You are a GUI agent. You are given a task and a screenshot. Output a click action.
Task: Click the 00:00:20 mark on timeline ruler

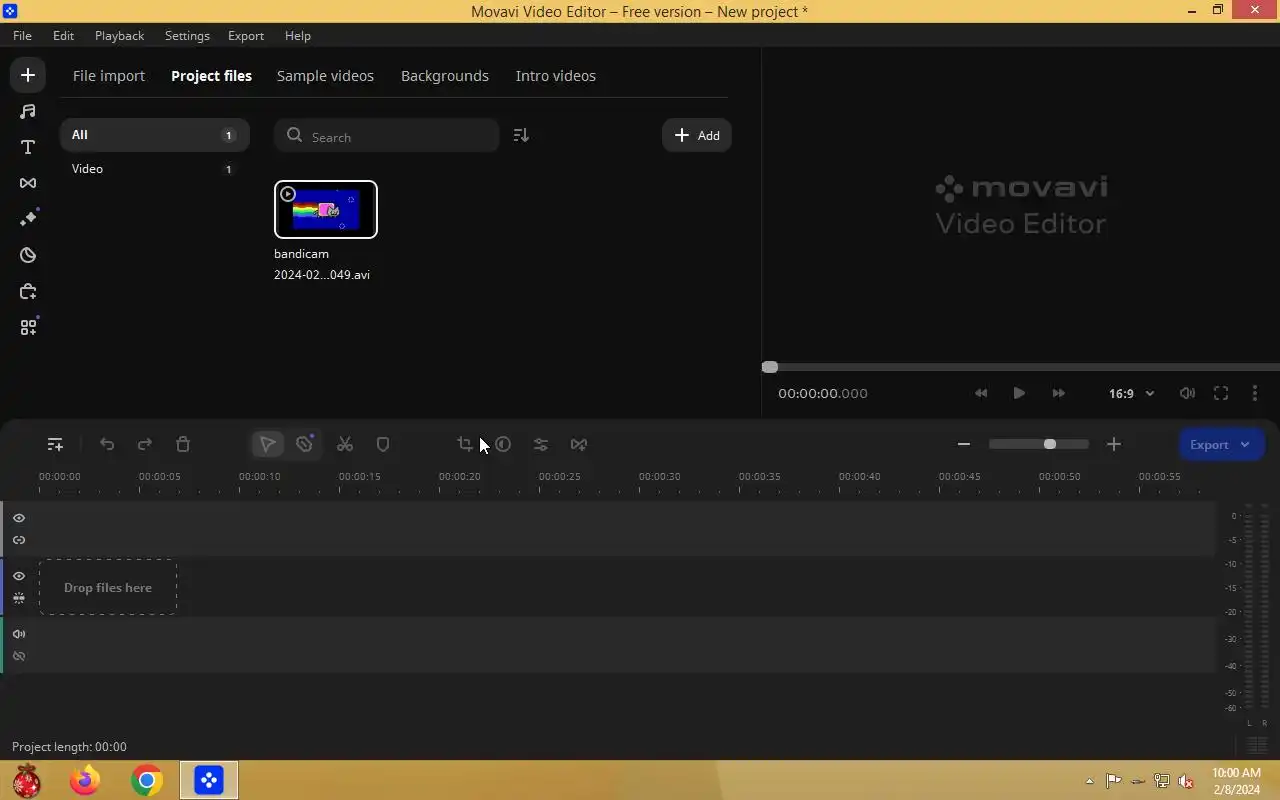tap(459, 477)
